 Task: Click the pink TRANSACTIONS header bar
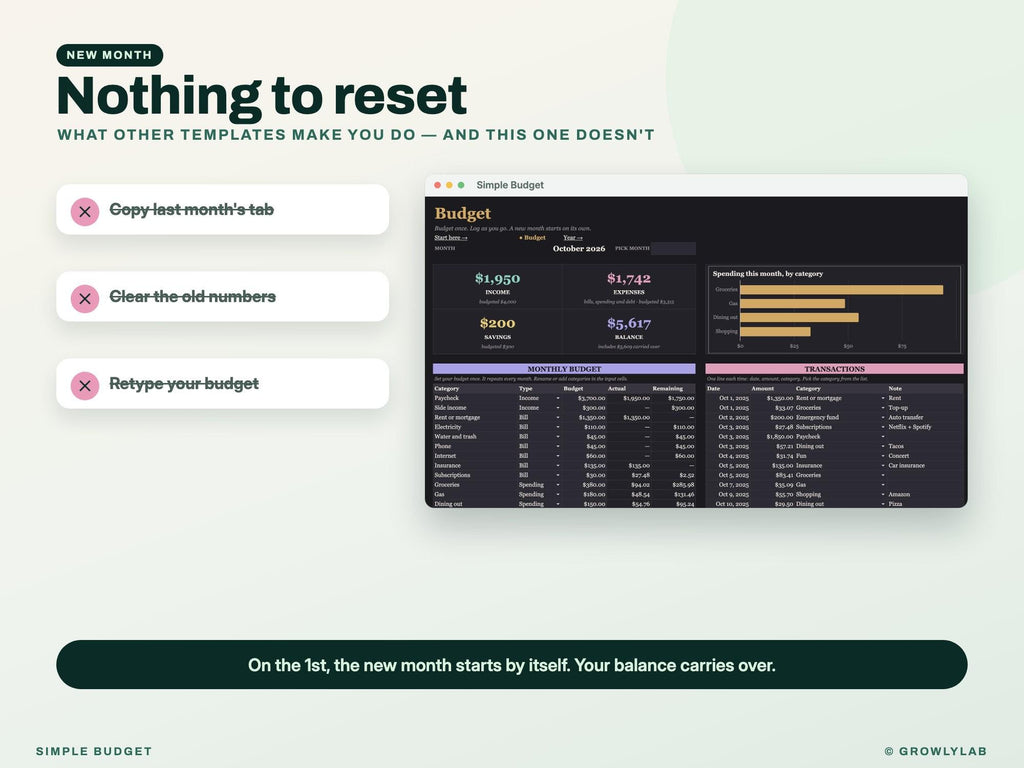point(835,369)
